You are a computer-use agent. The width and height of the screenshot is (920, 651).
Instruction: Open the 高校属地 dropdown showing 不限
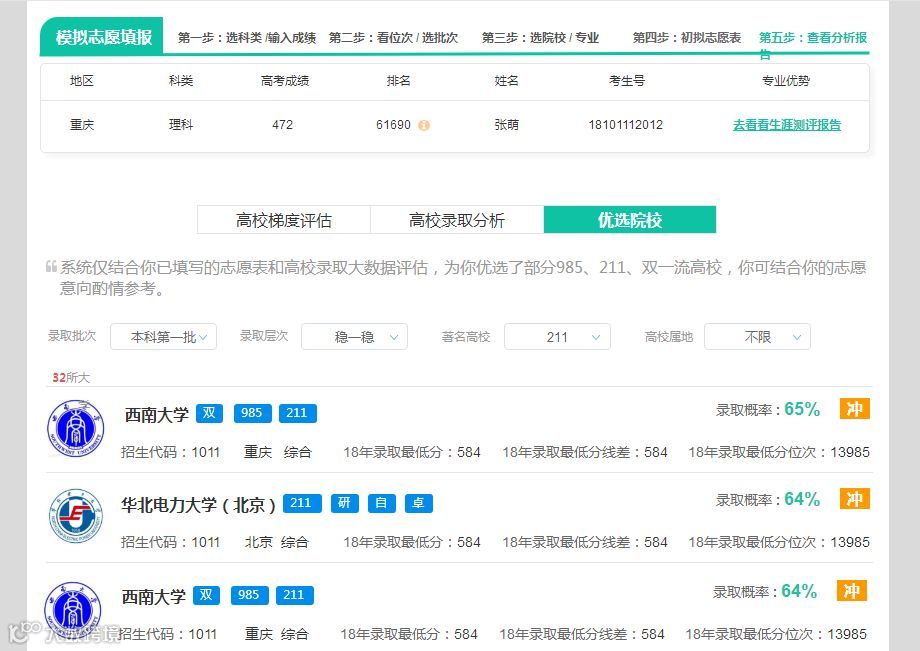(757, 337)
